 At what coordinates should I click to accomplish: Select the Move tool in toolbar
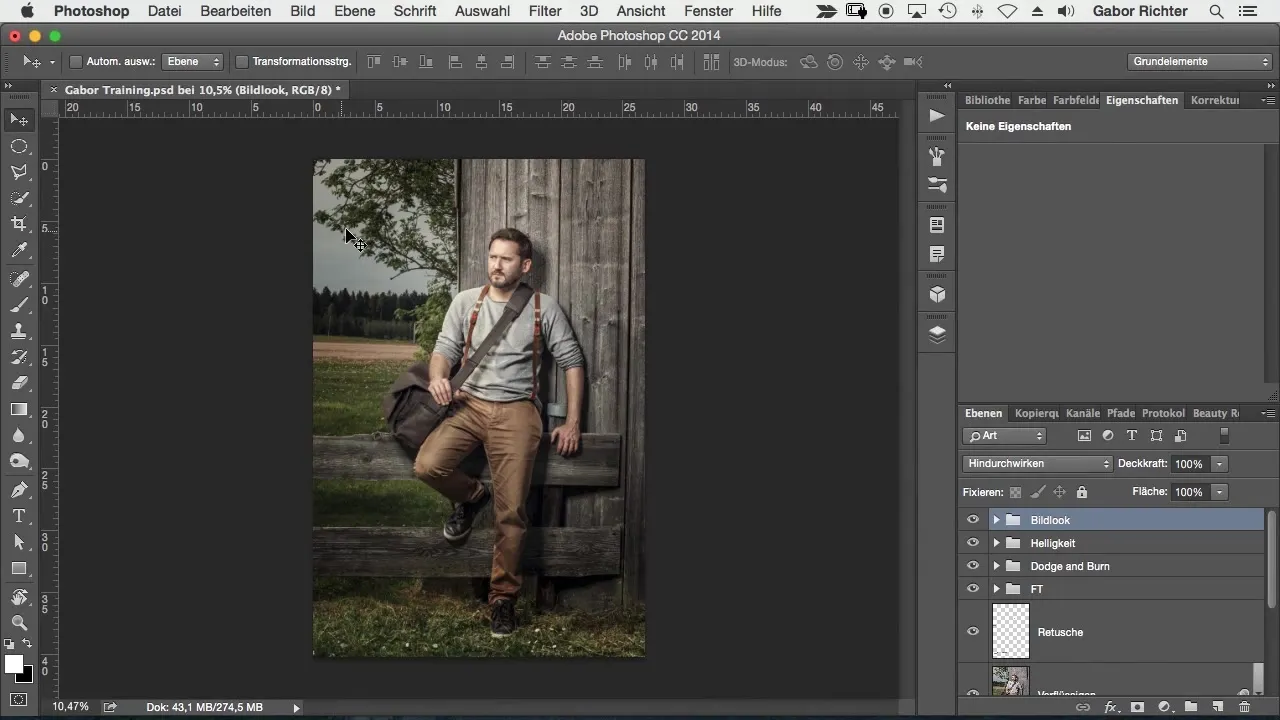coord(19,120)
